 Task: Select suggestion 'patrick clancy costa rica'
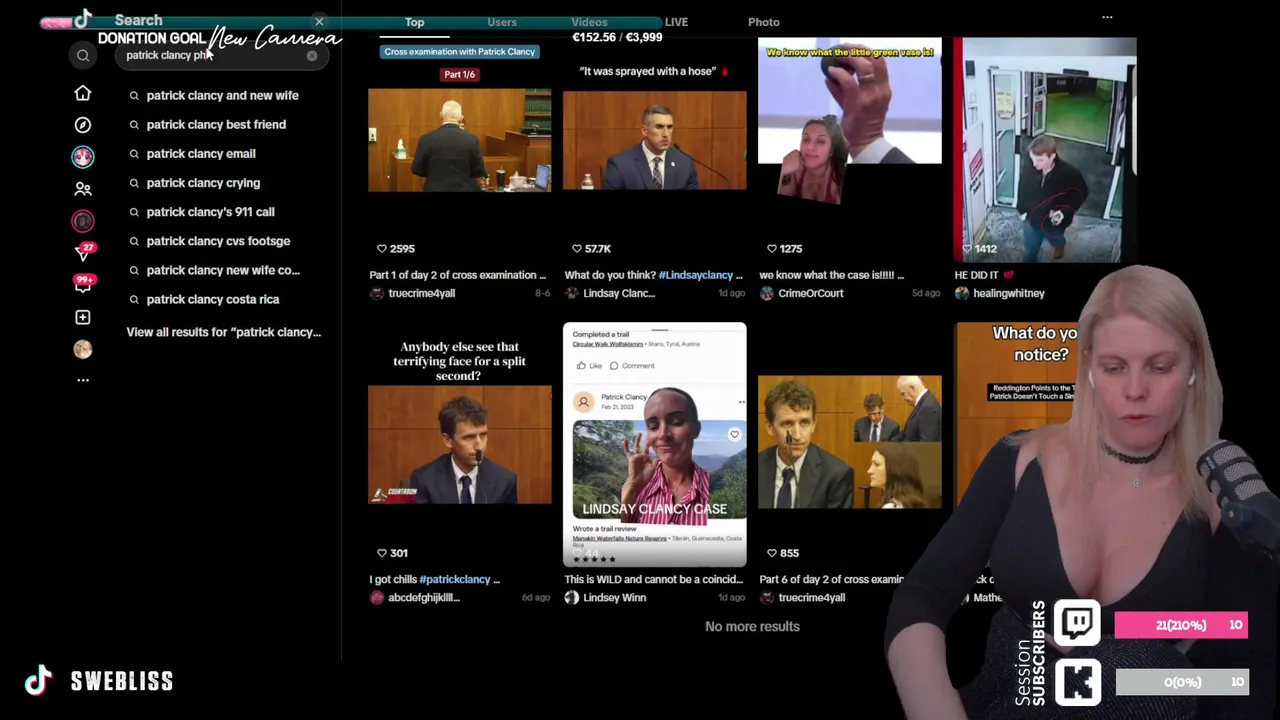point(213,299)
